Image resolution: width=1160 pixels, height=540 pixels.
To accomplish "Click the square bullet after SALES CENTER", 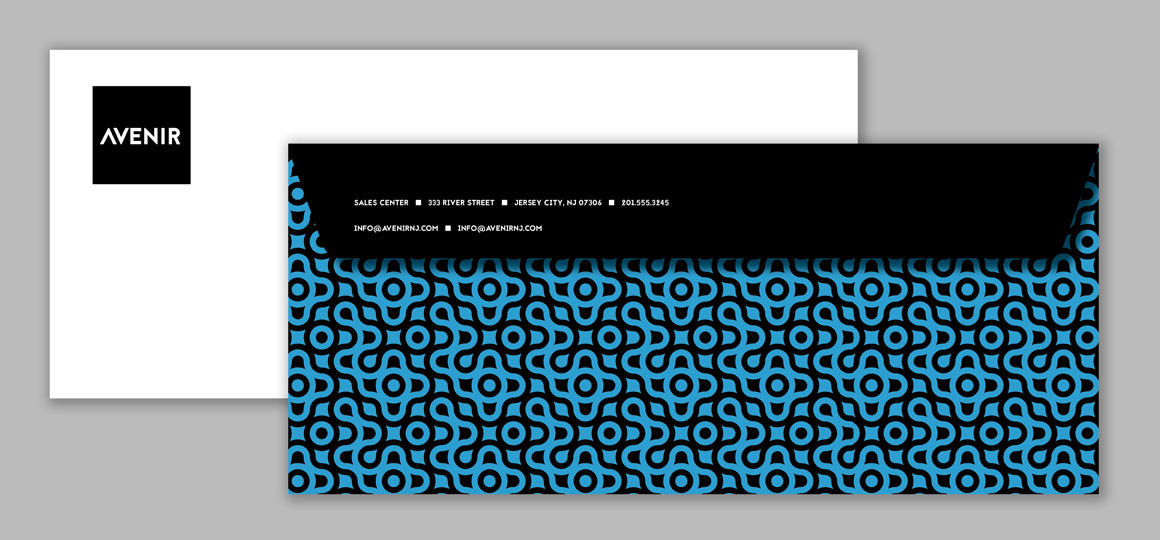I will click(x=418, y=203).
